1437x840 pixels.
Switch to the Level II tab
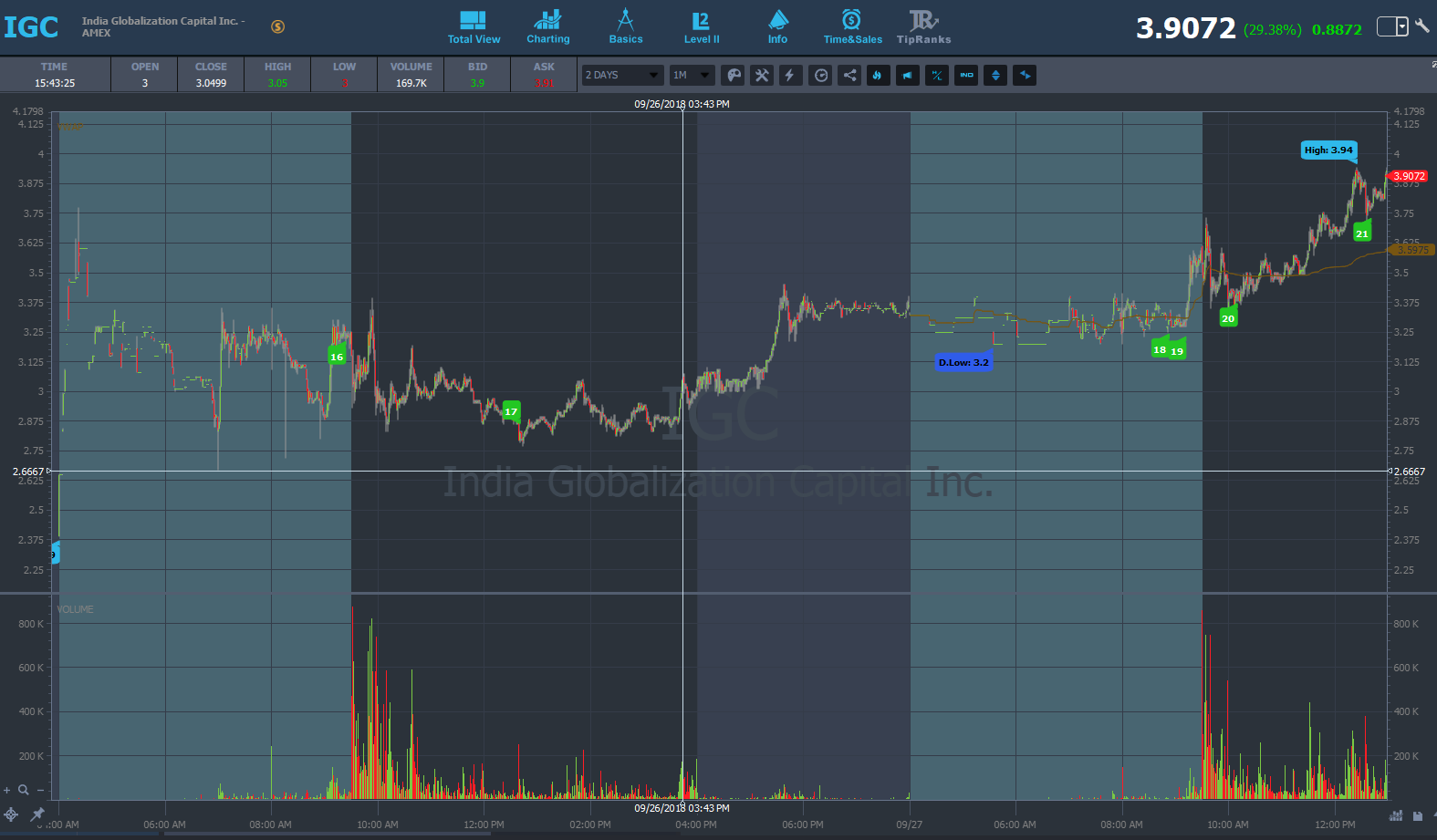coord(702,27)
